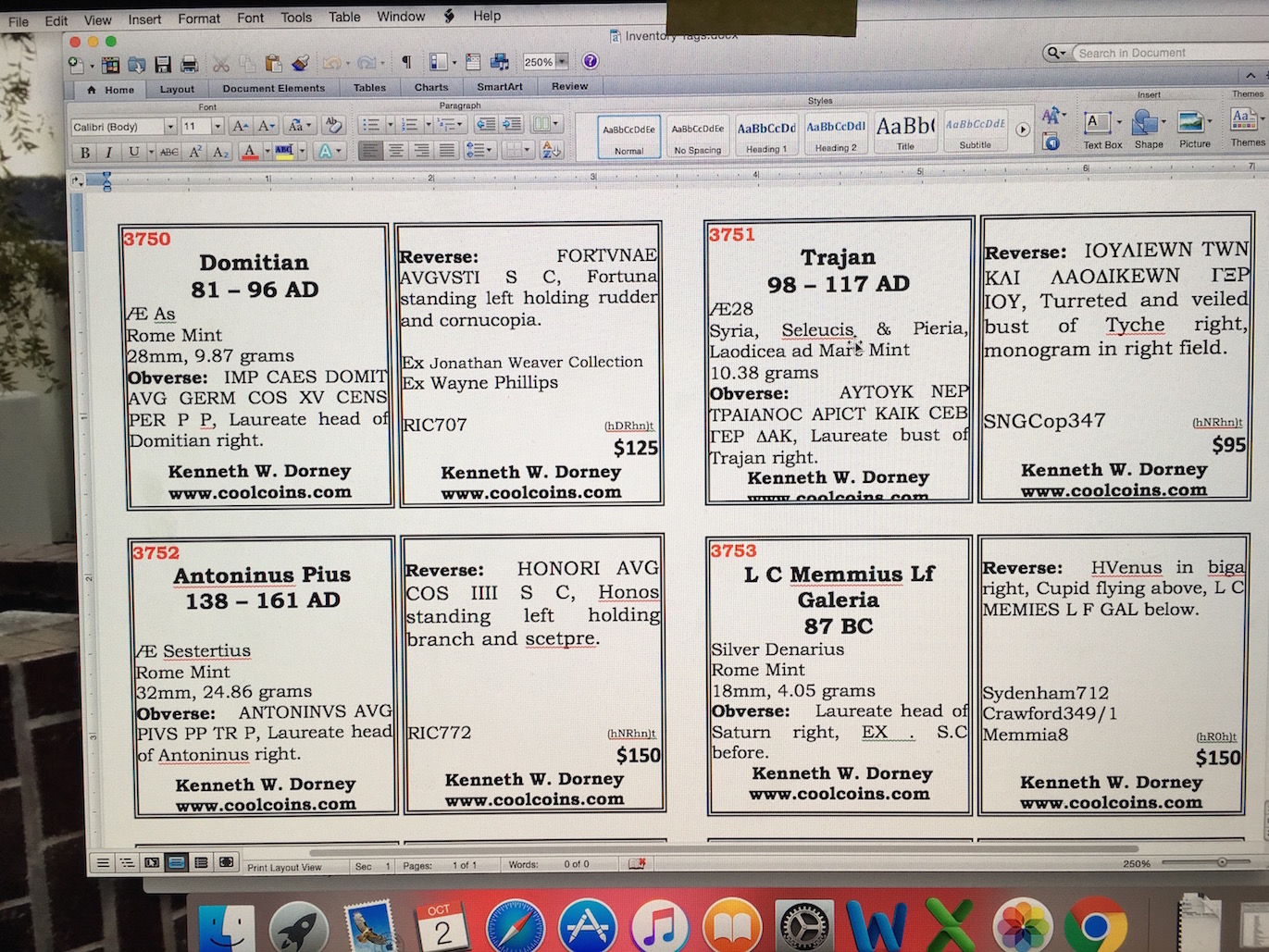Click the Print icon in toolbar

point(189,64)
